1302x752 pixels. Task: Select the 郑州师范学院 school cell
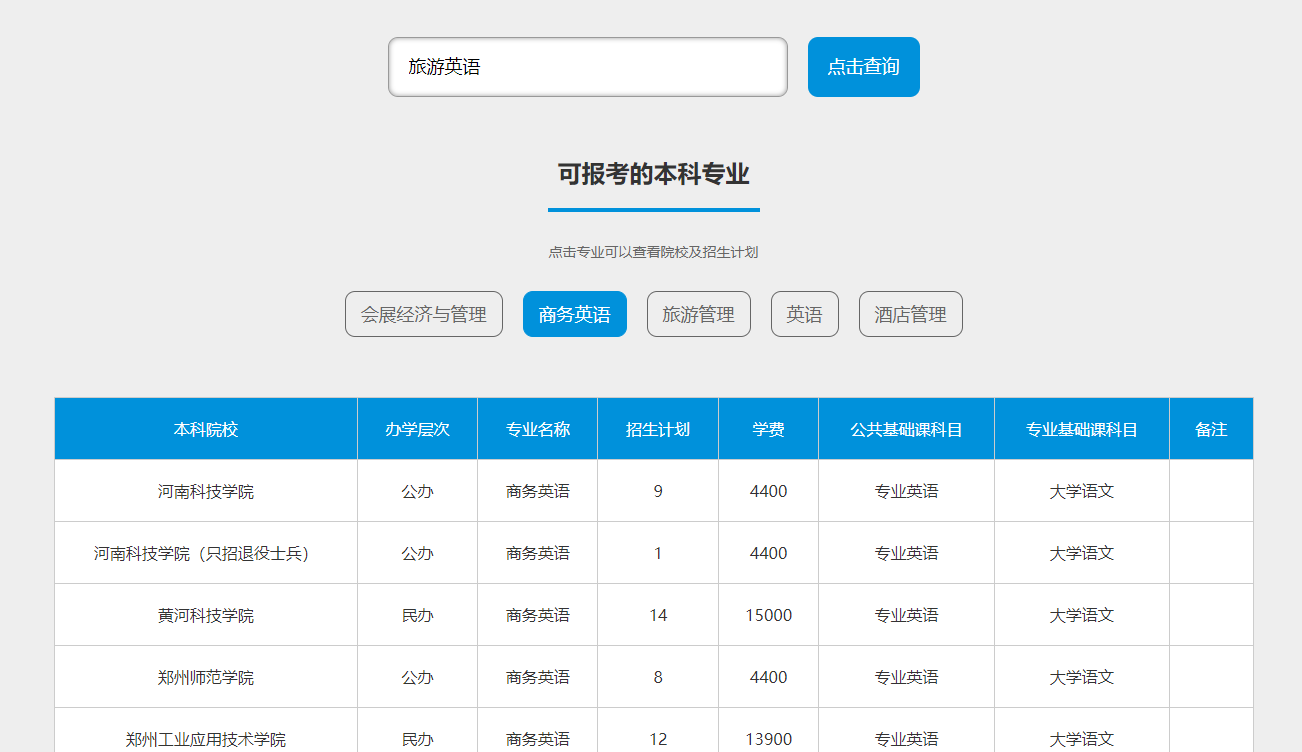pos(206,677)
